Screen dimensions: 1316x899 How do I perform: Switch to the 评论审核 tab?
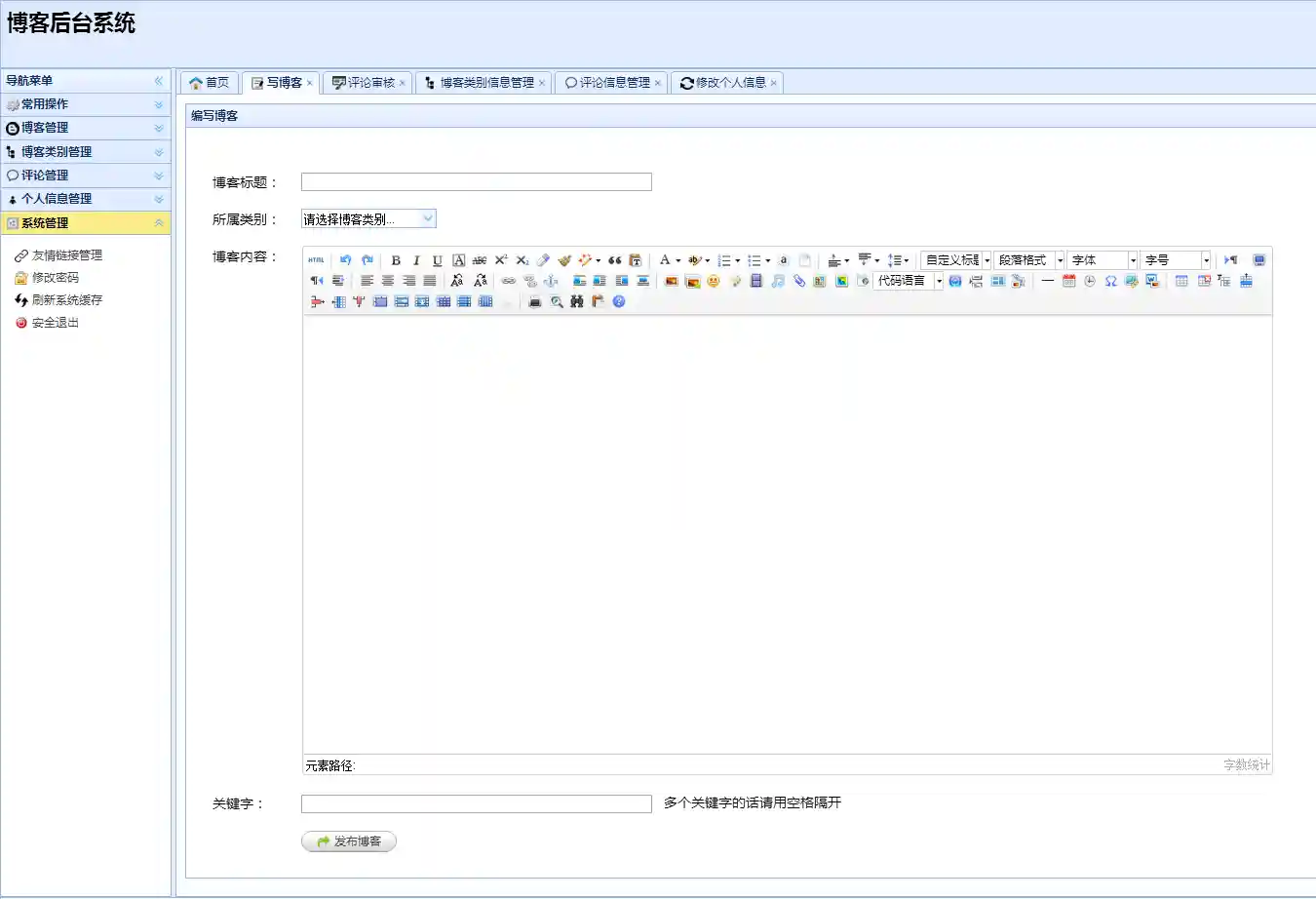tap(368, 83)
